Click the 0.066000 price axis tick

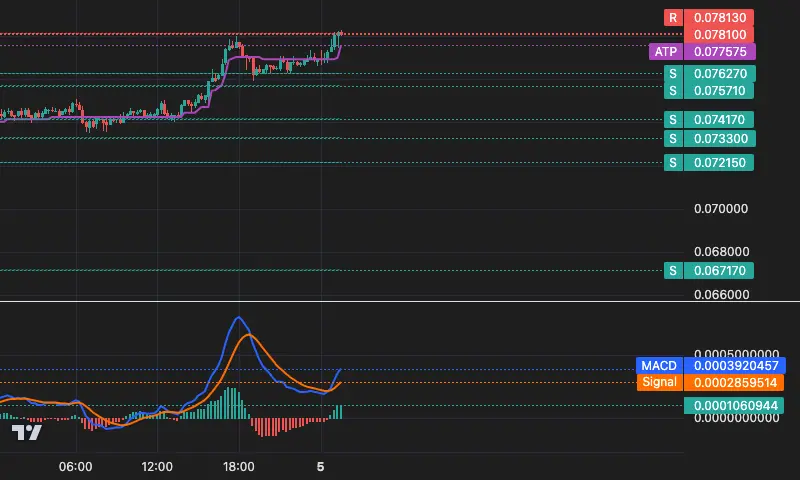point(721,294)
